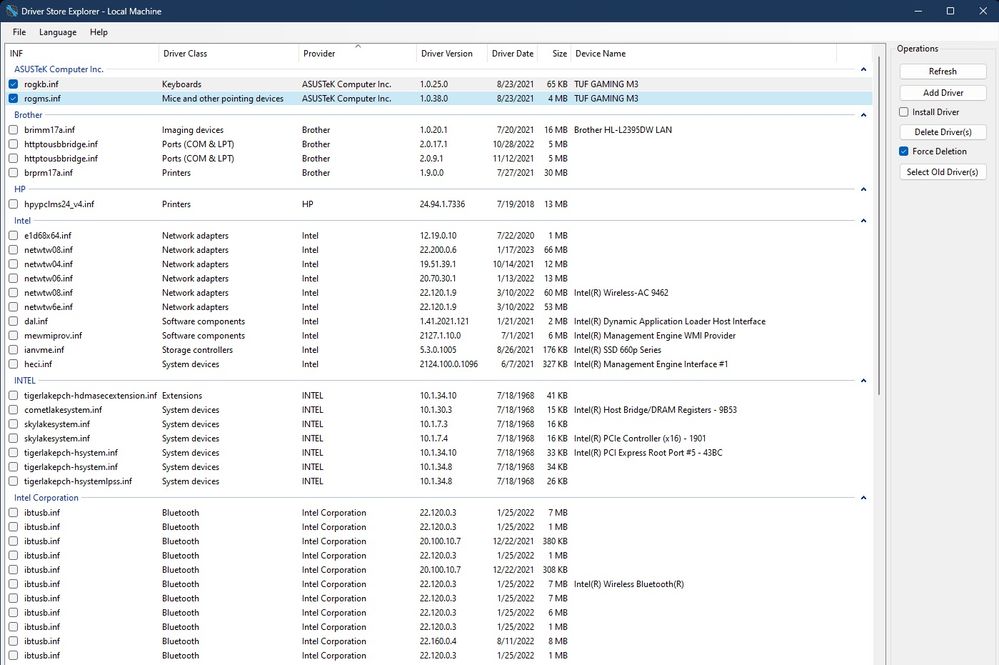Check the heci.inf driver checkbox
999x665 pixels.
coord(13,364)
